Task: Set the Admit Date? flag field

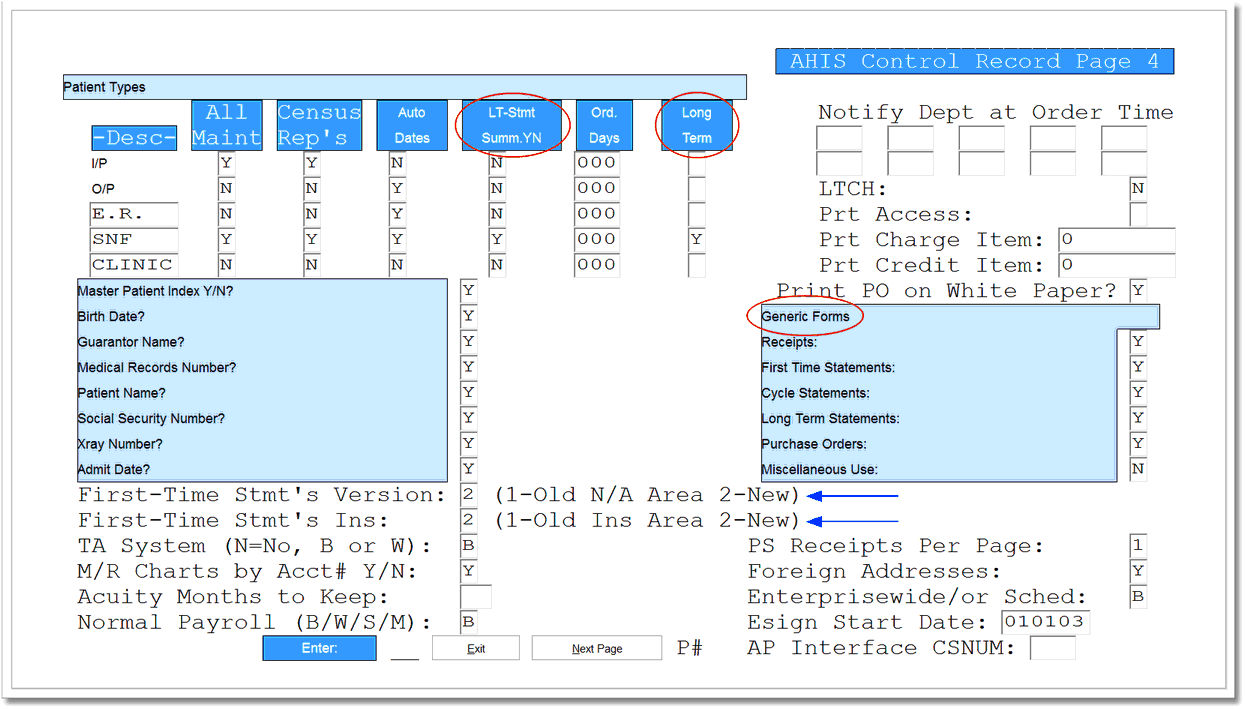Action: click(468, 469)
